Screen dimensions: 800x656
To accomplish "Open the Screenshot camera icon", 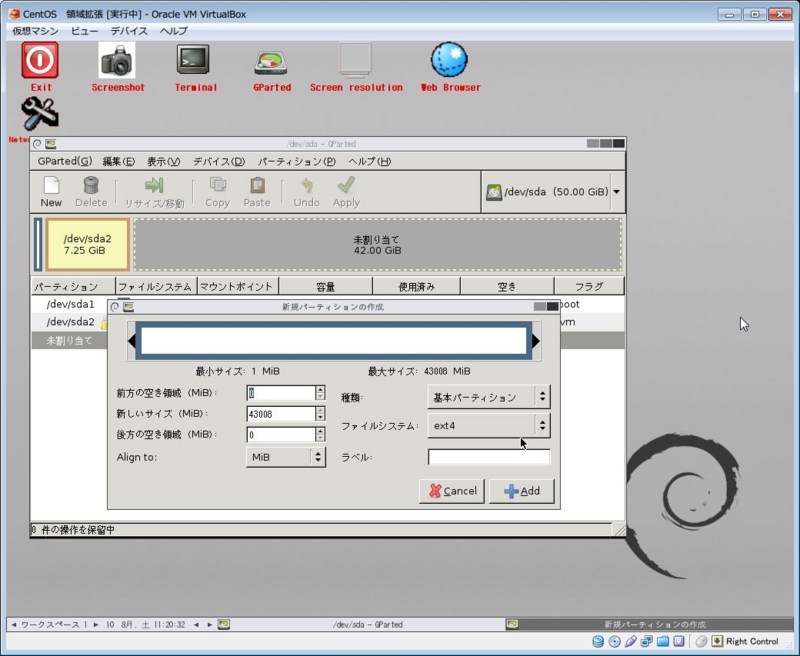I will pos(117,60).
